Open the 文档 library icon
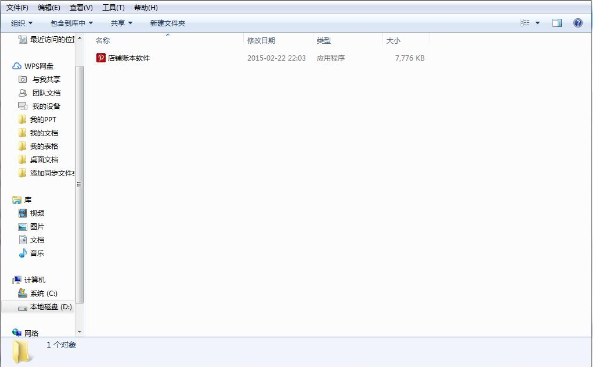This screenshot has width=593, height=367. pyautogui.click(x=23, y=240)
